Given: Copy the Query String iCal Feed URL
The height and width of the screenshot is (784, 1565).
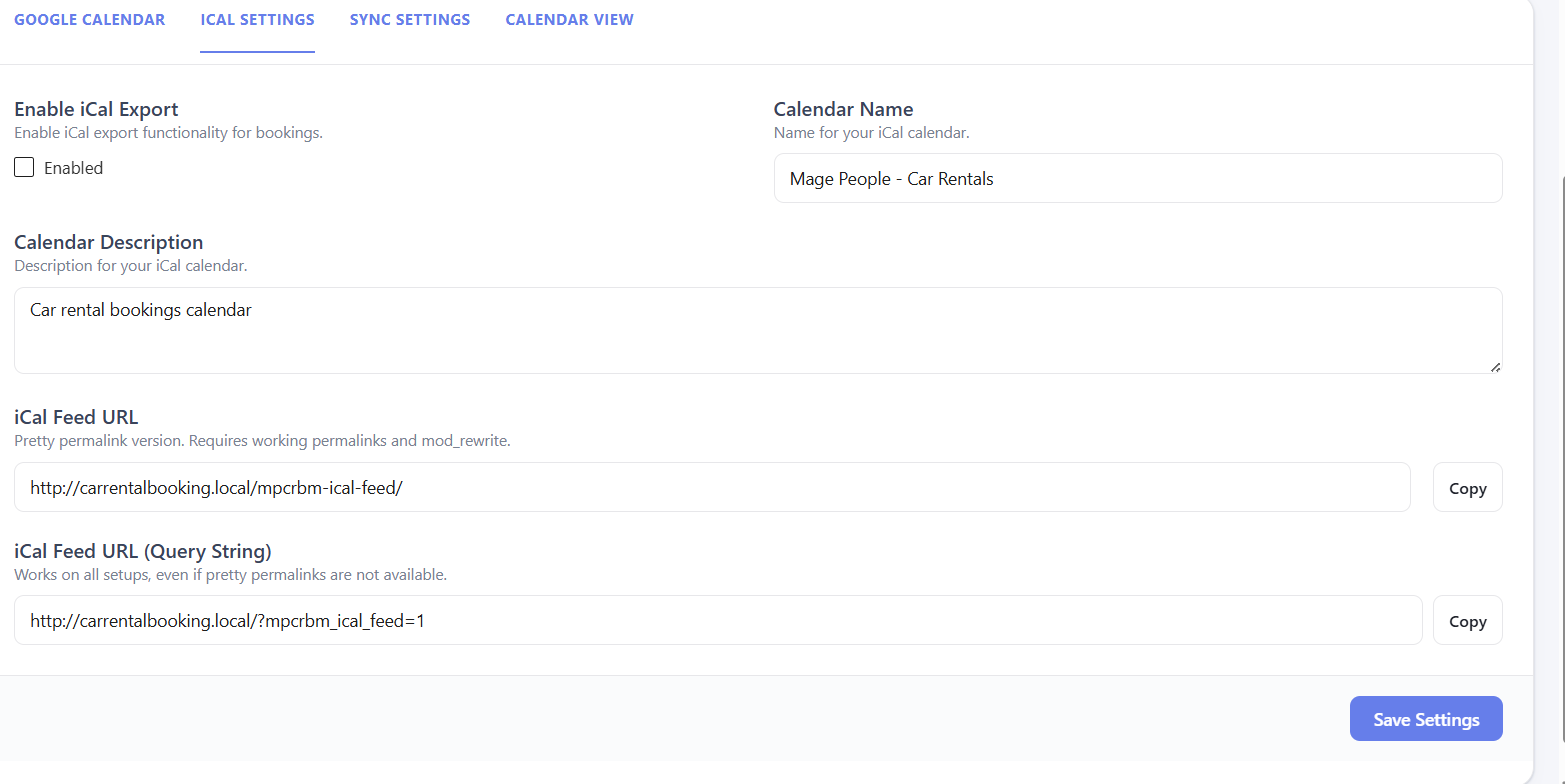Looking at the screenshot, I should (1467, 620).
